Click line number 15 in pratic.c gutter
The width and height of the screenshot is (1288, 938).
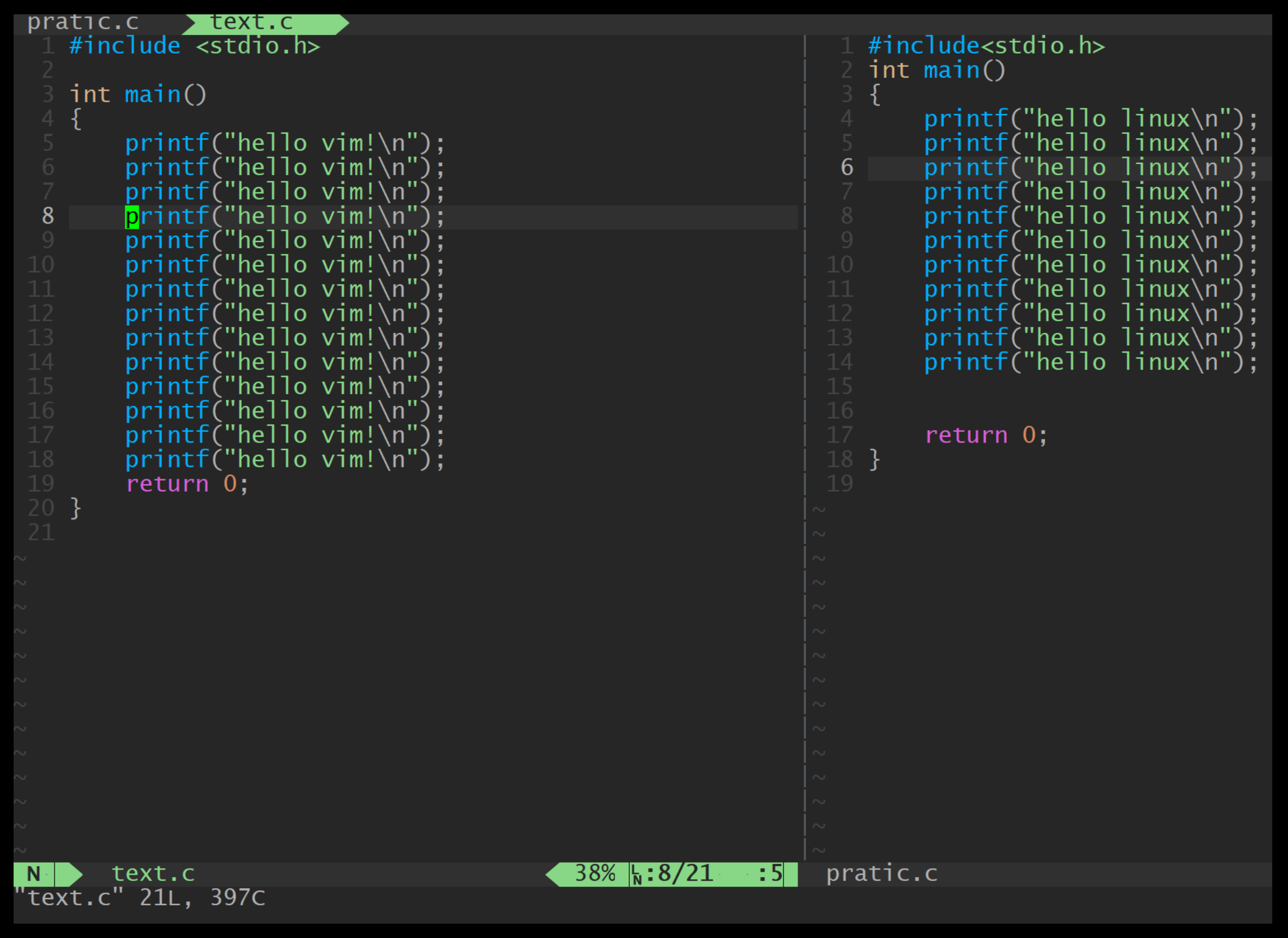[839, 387]
